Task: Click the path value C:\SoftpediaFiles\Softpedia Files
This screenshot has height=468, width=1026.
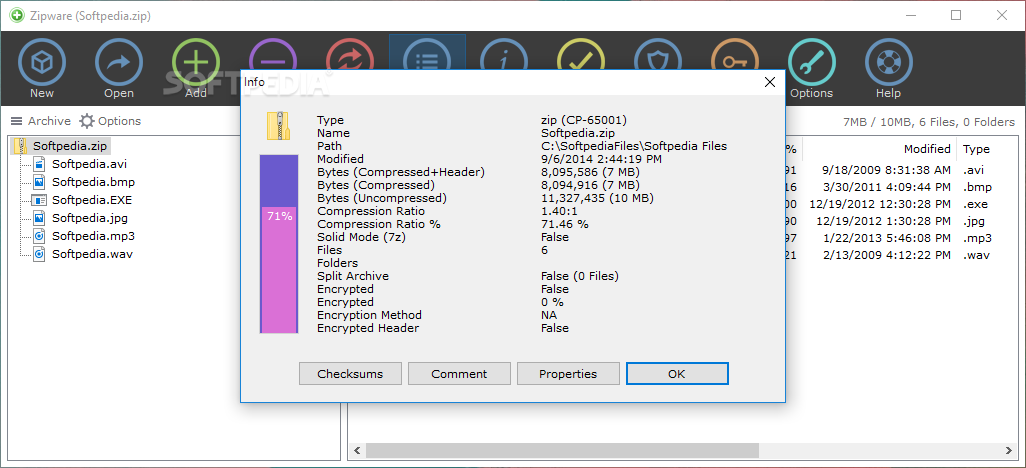Action: [634, 146]
